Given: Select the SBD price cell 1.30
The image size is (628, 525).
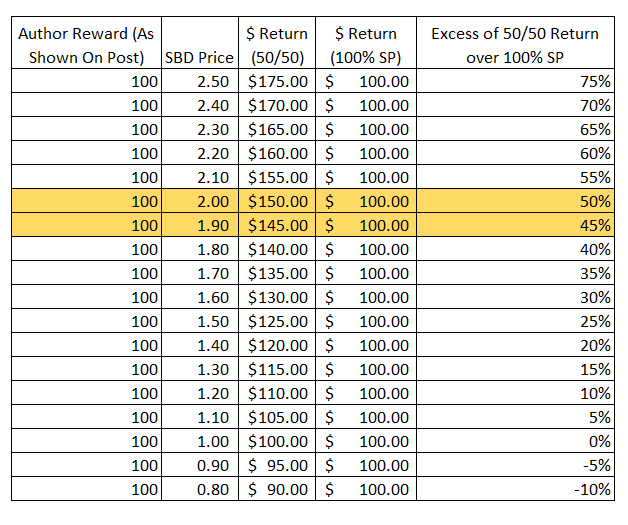Looking at the screenshot, I should click(200, 370).
